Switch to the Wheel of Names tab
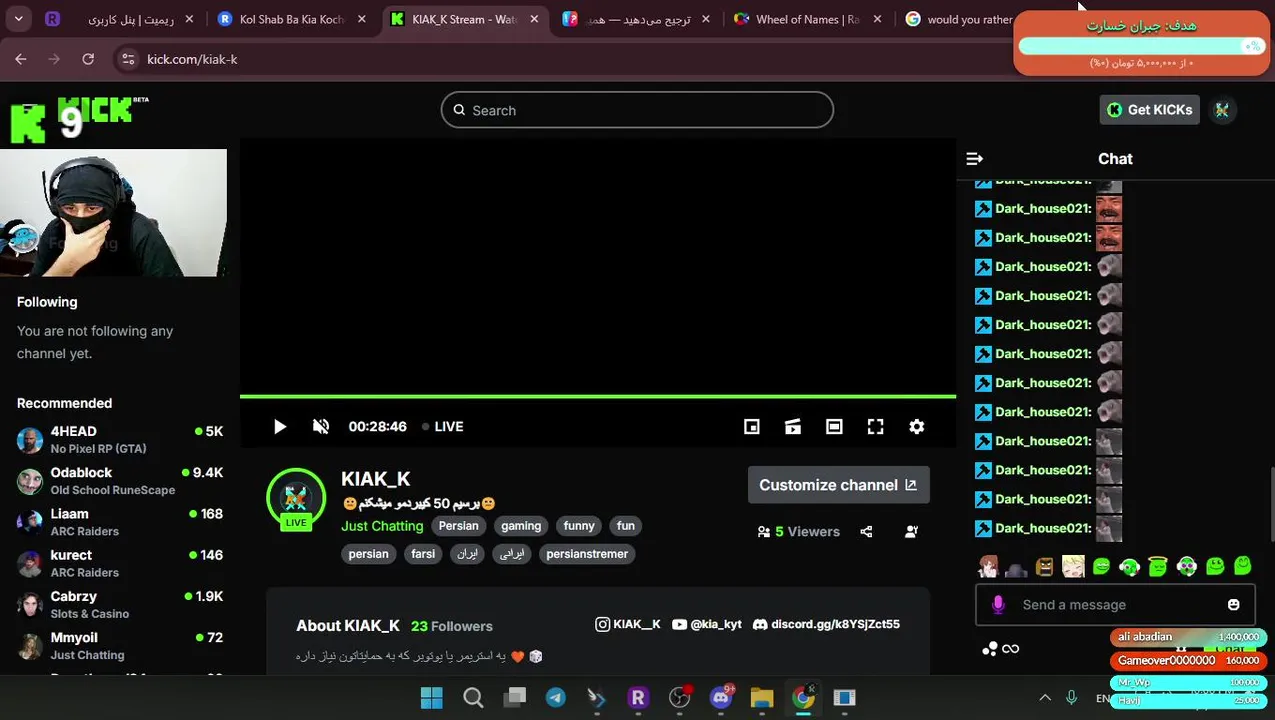Image resolution: width=1275 pixels, height=720 pixels. tap(808, 19)
